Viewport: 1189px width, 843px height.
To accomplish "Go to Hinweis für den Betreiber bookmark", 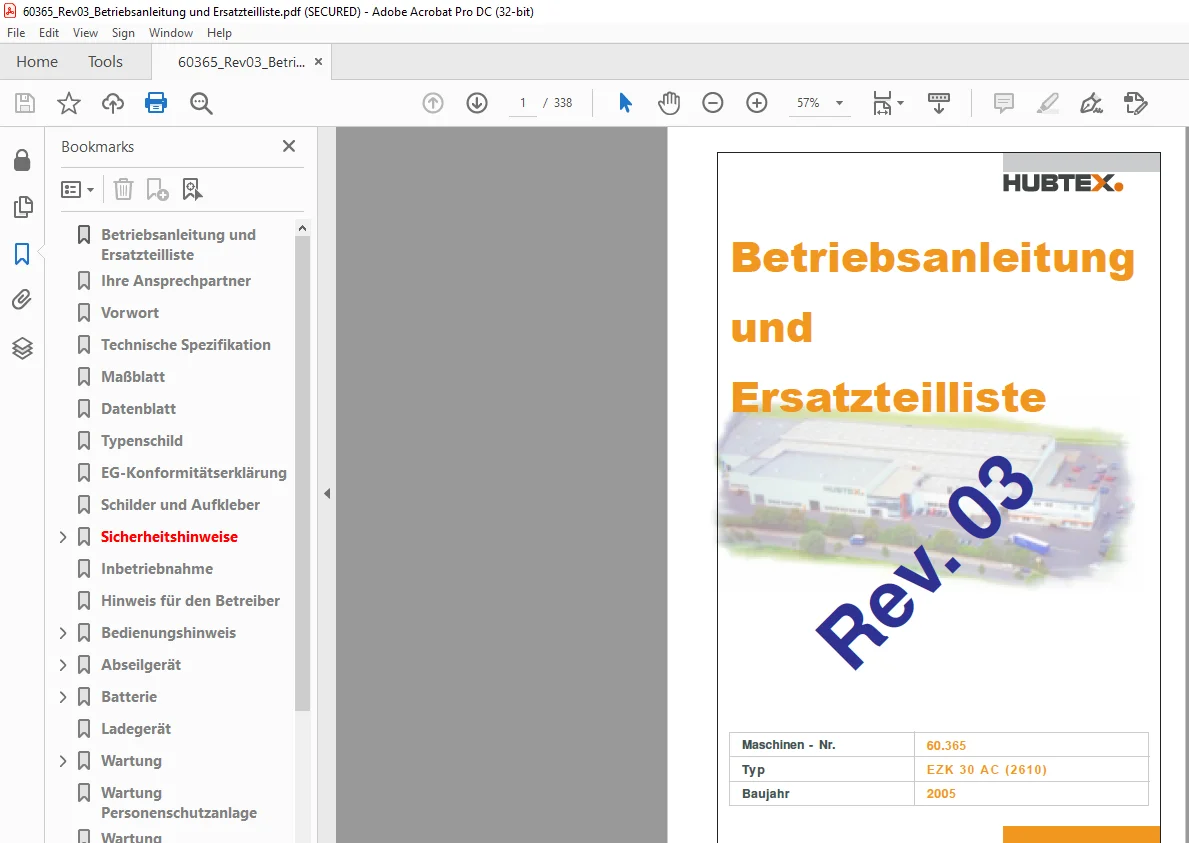I will coord(190,601).
